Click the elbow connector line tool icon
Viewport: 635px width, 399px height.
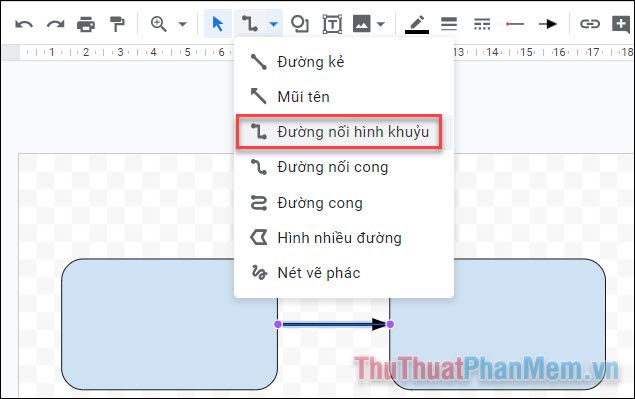(x=249, y=24)
